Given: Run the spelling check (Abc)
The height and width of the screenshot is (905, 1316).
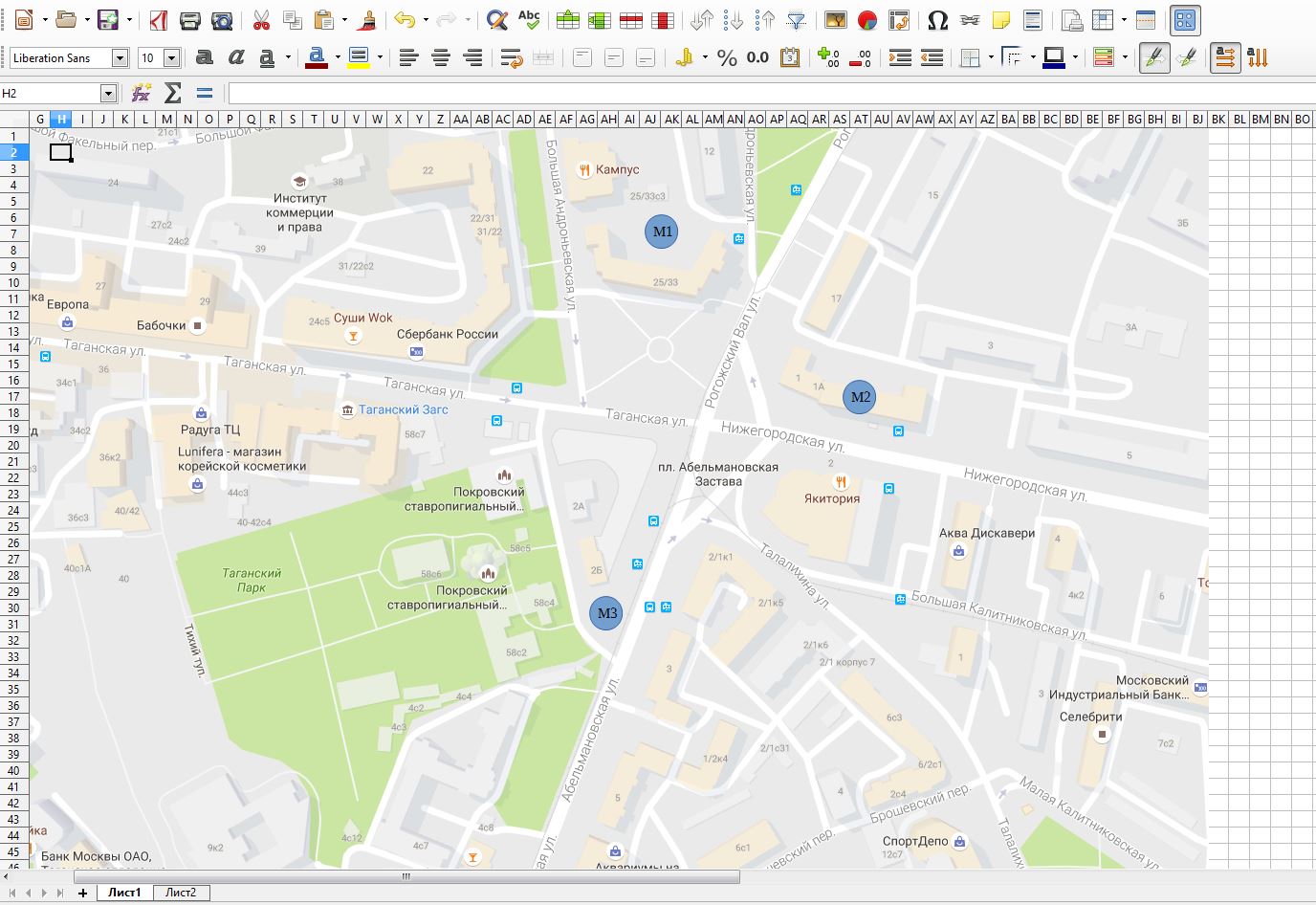Looking at the screenshot, I should click(528, 20).
